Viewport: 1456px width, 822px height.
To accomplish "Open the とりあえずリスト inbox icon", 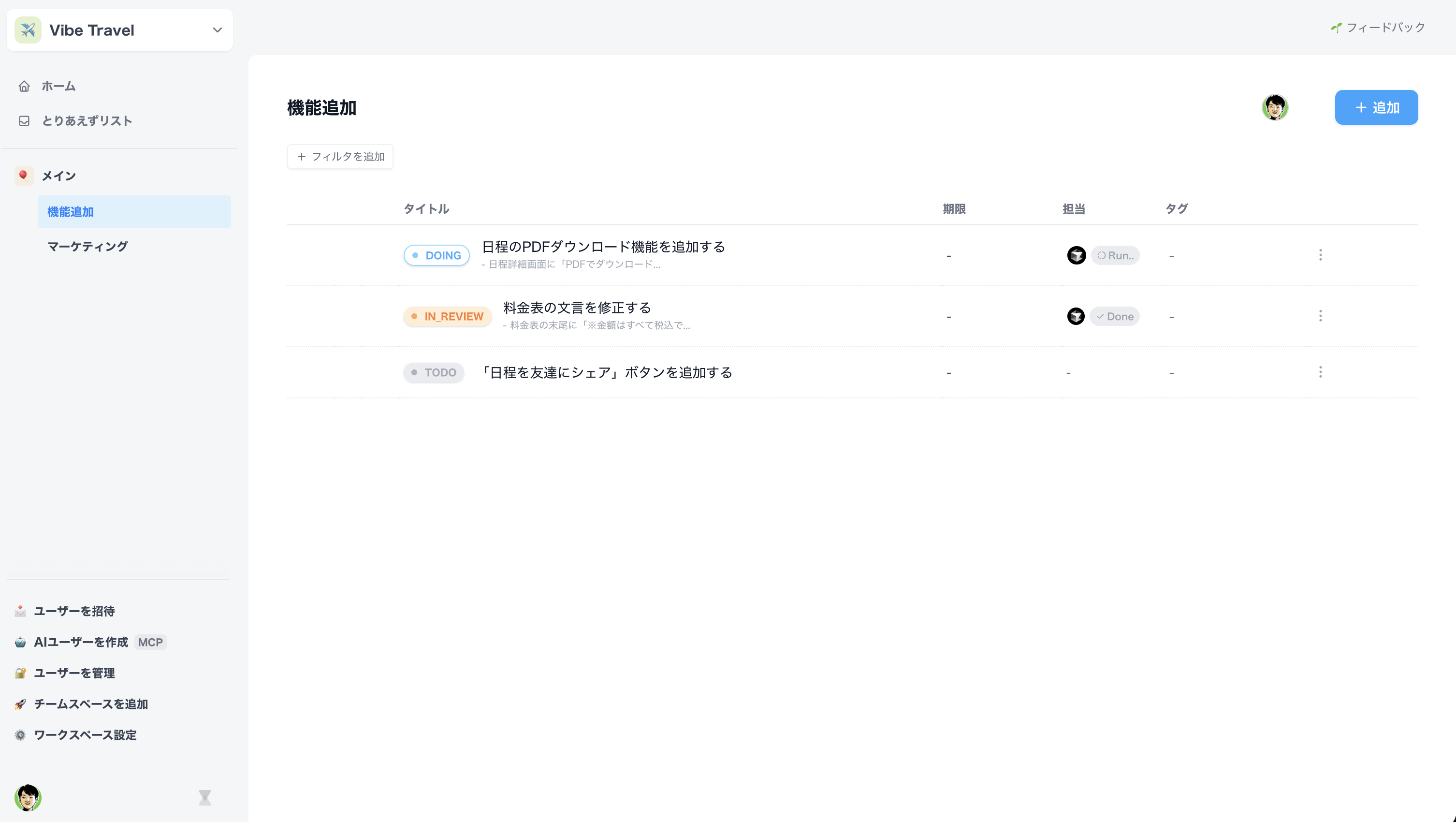I will click(24, 121).
